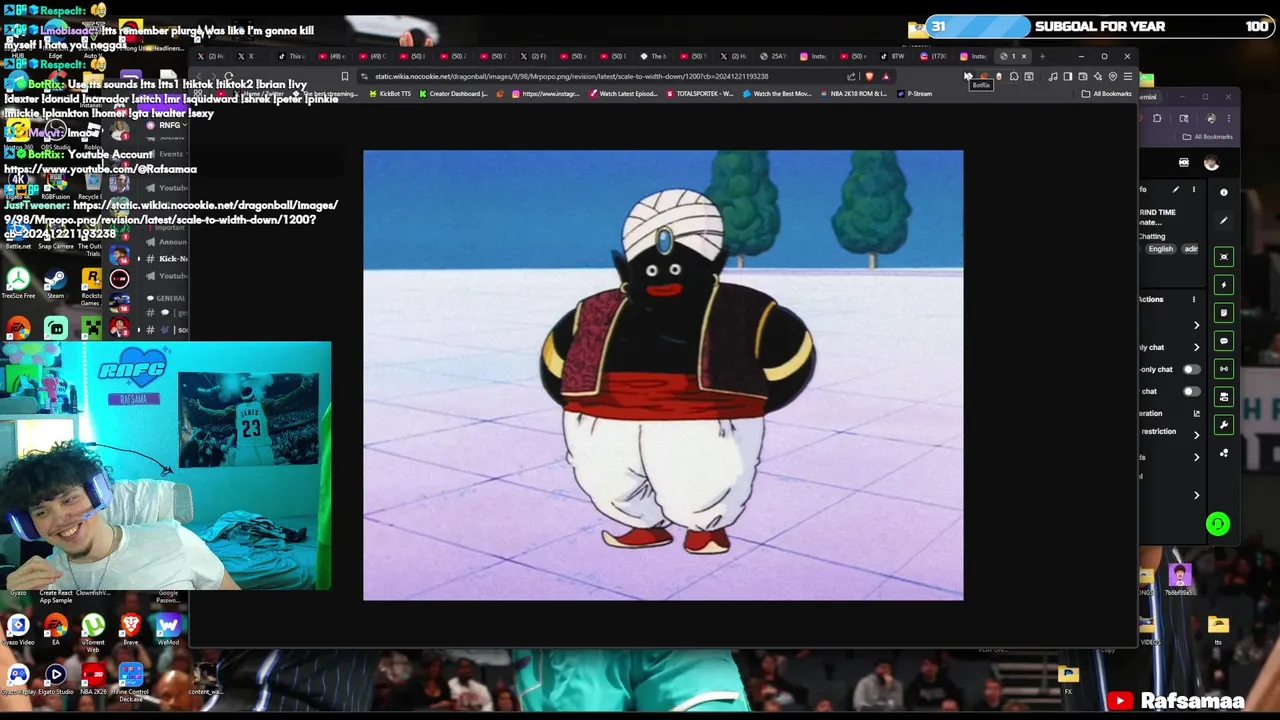Open the Watch Latest Episodes bookmark
This screenshot has width=1280, height=720.
pyautogui.click(x=624, y=94)
